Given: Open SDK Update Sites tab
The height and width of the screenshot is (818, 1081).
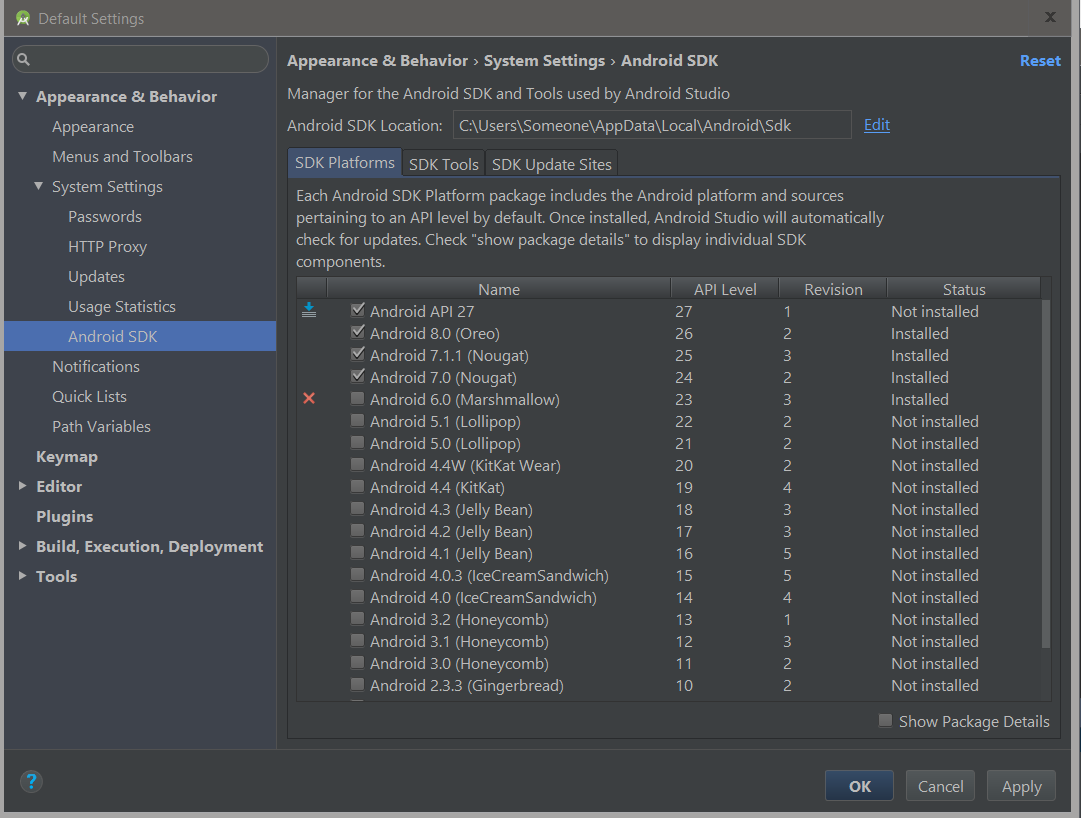Looking at the screenshot, I should pos(552,164).
